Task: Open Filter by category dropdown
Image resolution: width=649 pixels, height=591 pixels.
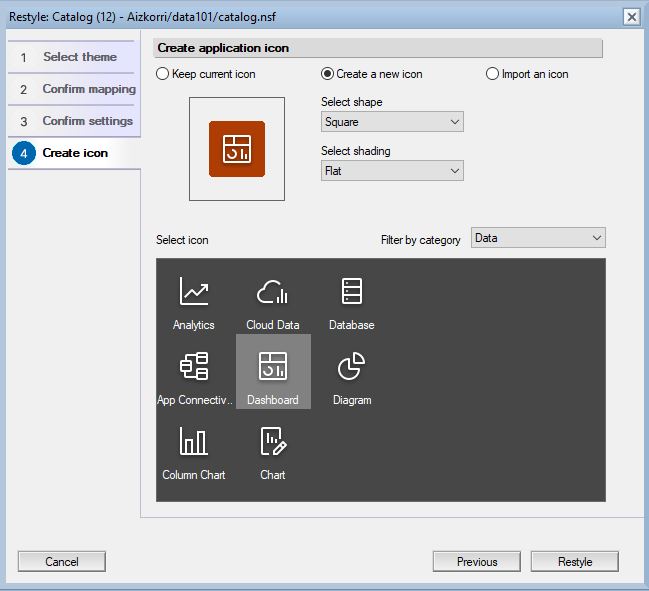Action: pyautogui.click(x=538, y=238)
